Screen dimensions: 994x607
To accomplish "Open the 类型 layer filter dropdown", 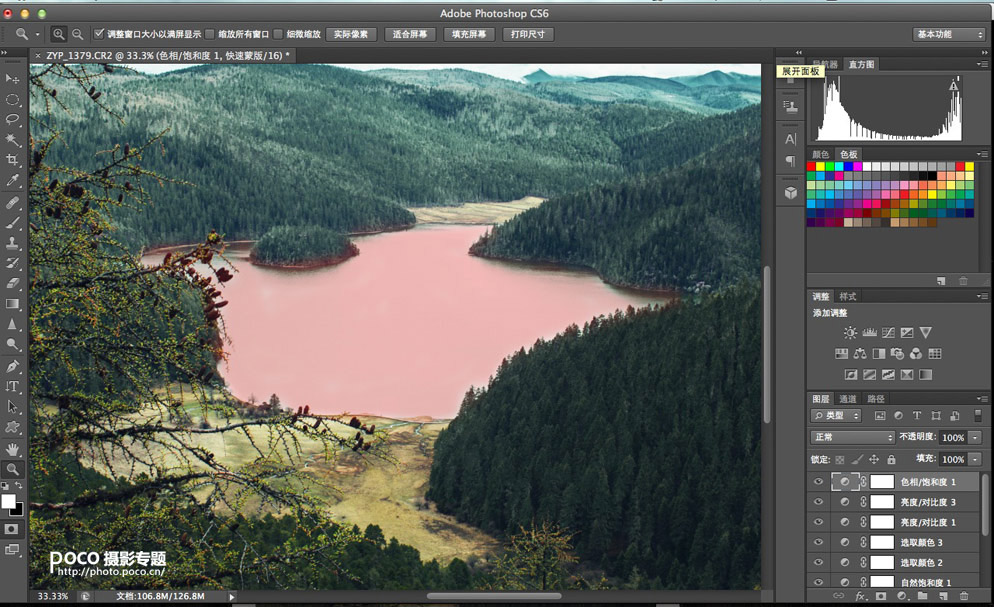I will tap(836, 416).
